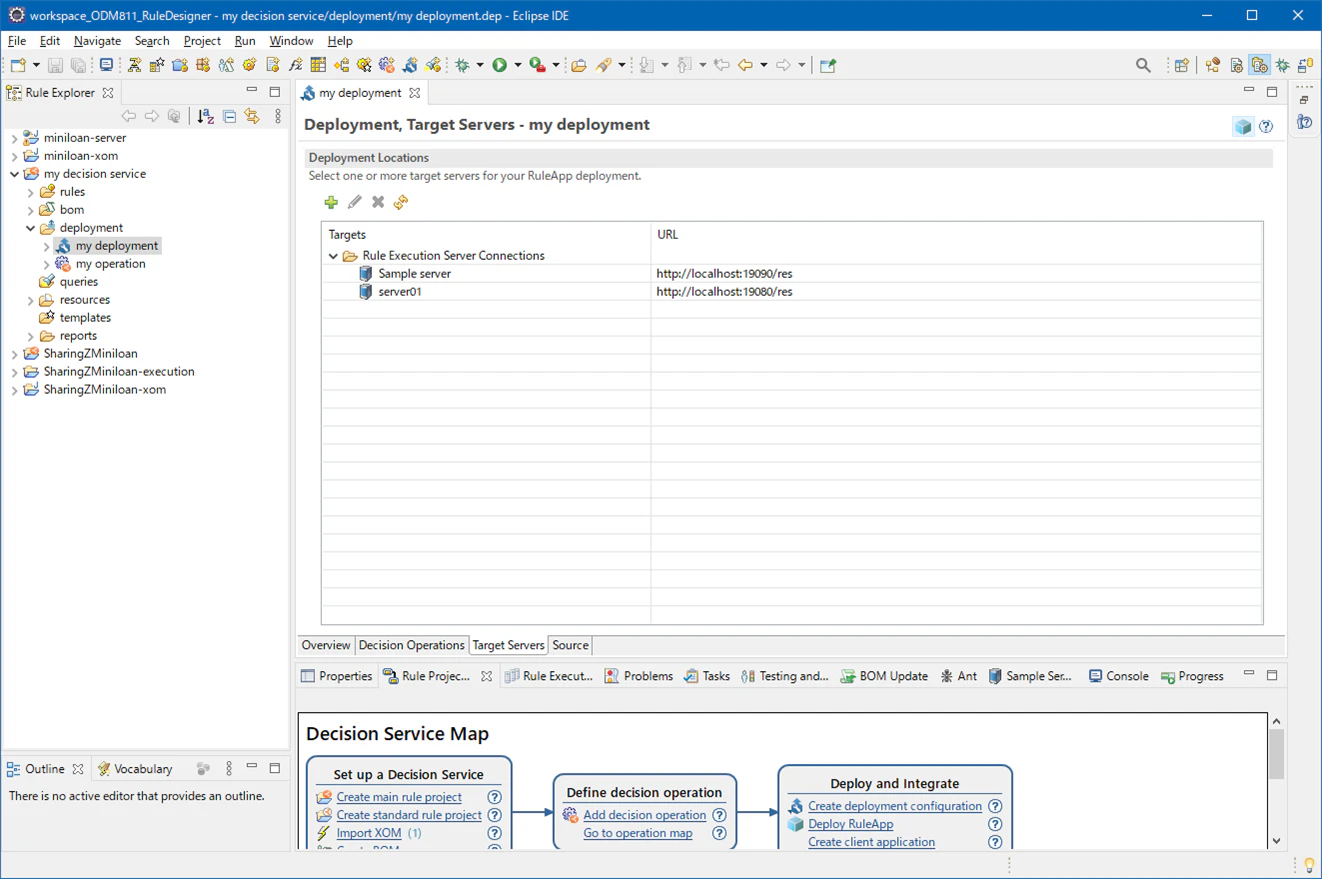The image size is (1322, 879).
Task: Click the sort alphabetically icon in Rule Explorer
Action: [205, 117]
